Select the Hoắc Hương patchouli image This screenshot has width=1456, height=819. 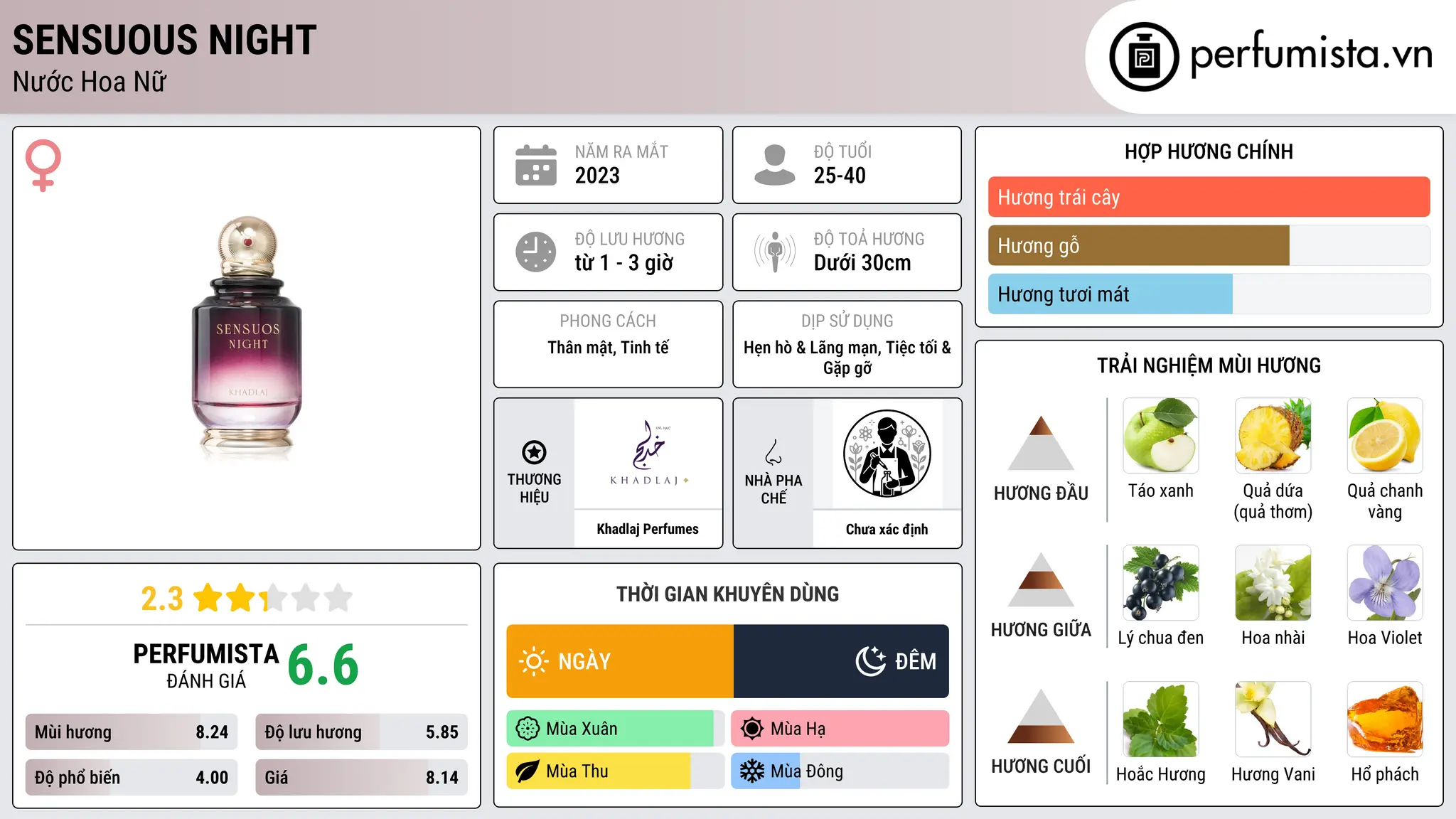(1161, 719)
